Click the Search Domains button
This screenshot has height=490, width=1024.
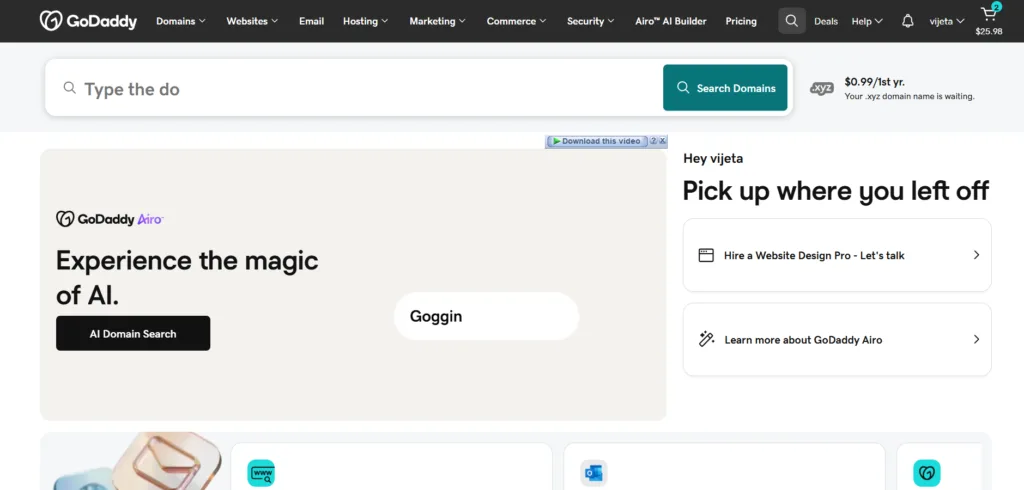tap(725, 88)
